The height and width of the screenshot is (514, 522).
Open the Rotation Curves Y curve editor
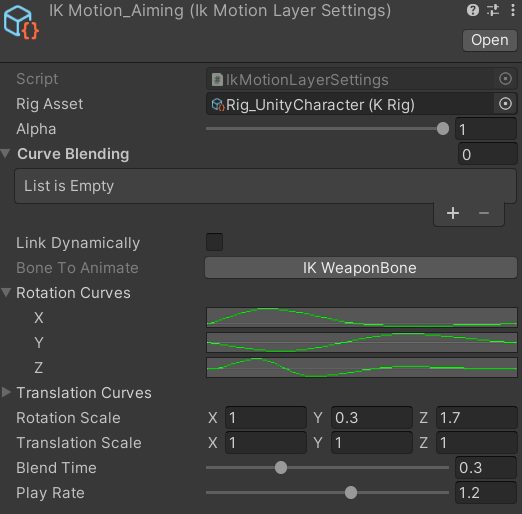(362, 342)
